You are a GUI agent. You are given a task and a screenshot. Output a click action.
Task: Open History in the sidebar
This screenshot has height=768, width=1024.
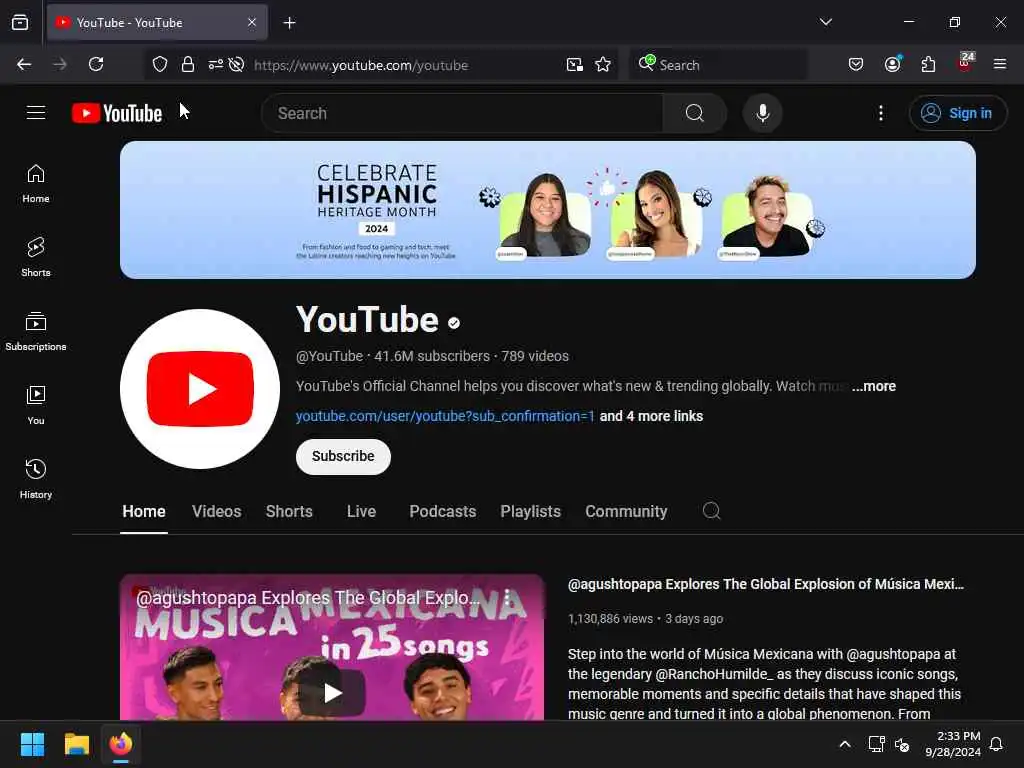36,479
